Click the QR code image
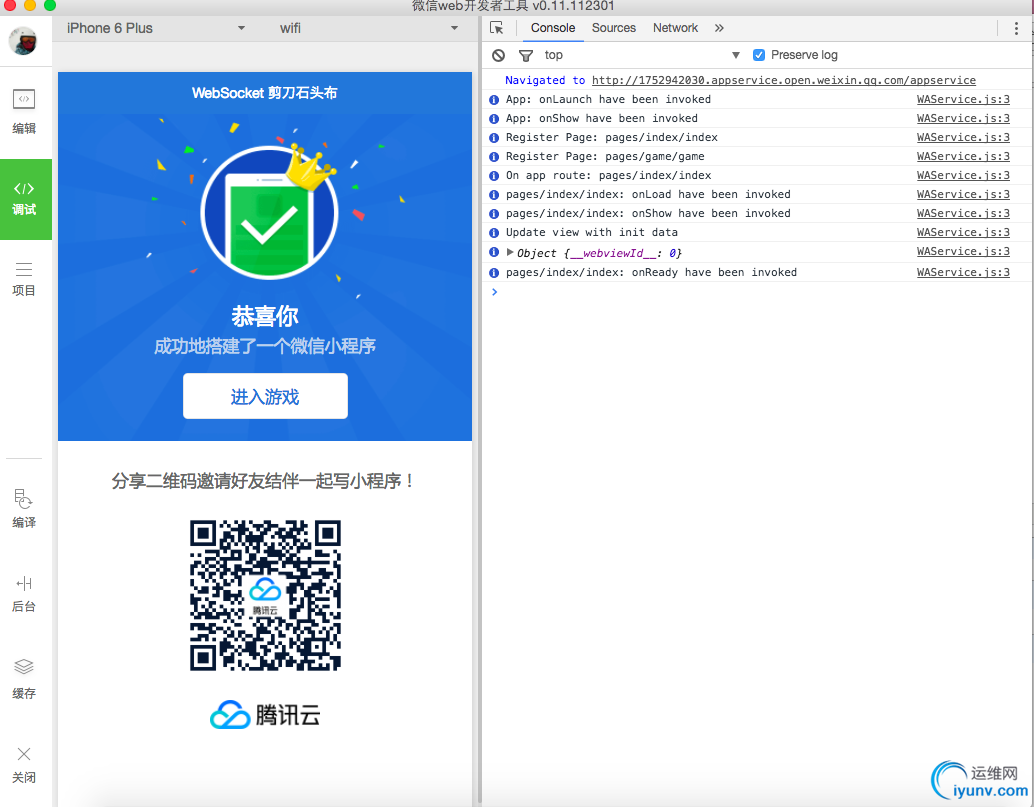This screenshot has width=1034, height=807. click(x=265, y=595)
